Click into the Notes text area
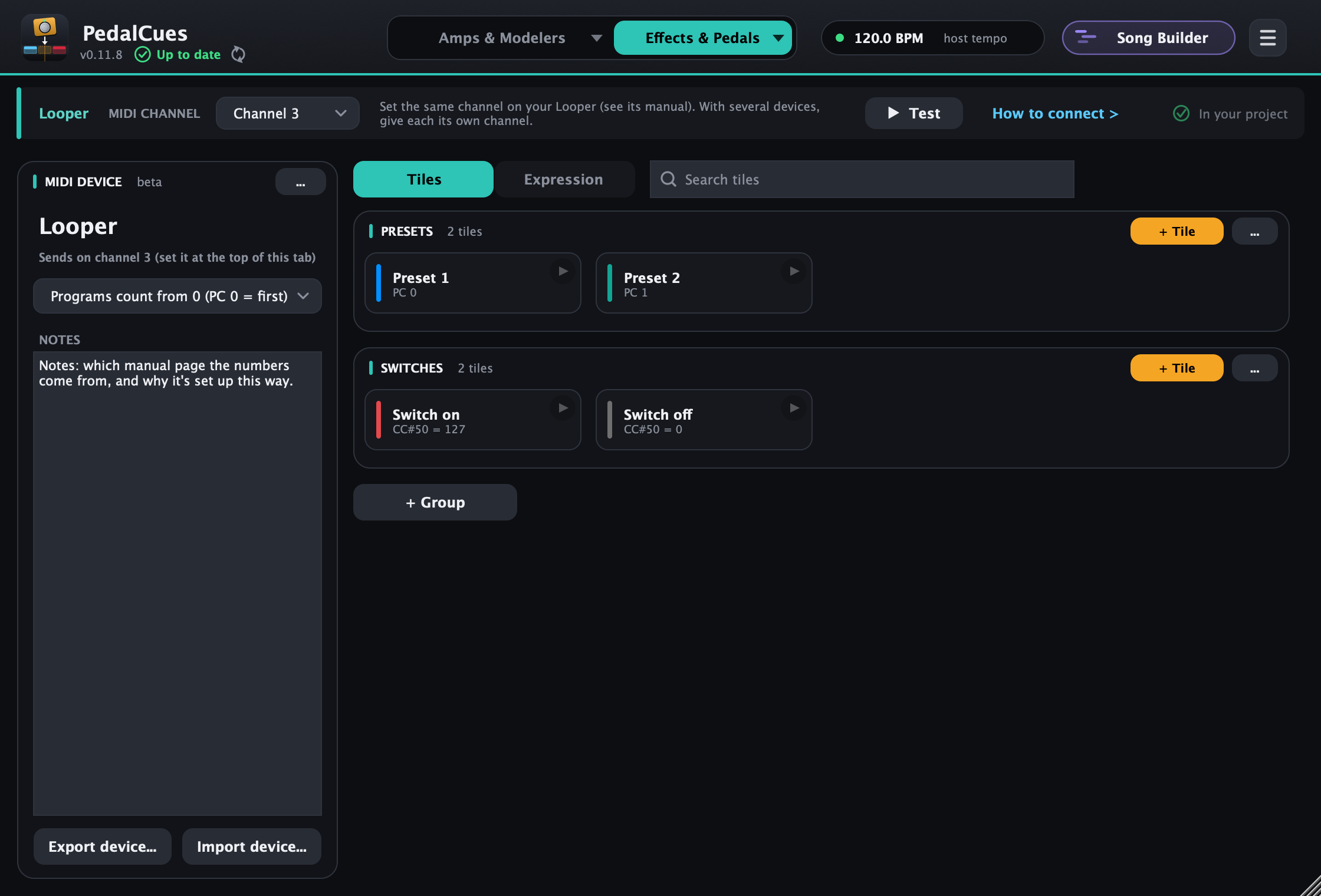1321x896 pixels. [178, 584]
